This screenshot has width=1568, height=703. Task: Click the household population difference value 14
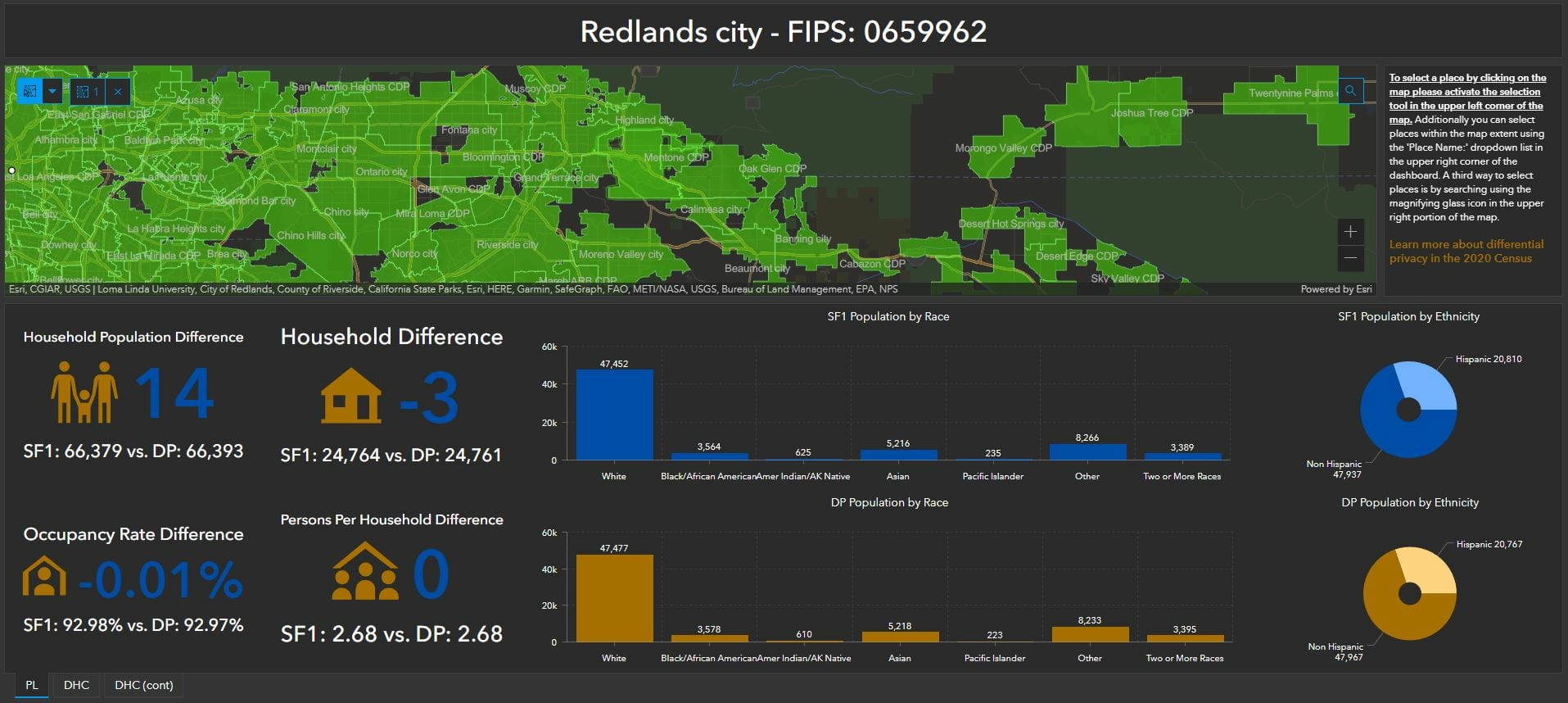point(174,394)
